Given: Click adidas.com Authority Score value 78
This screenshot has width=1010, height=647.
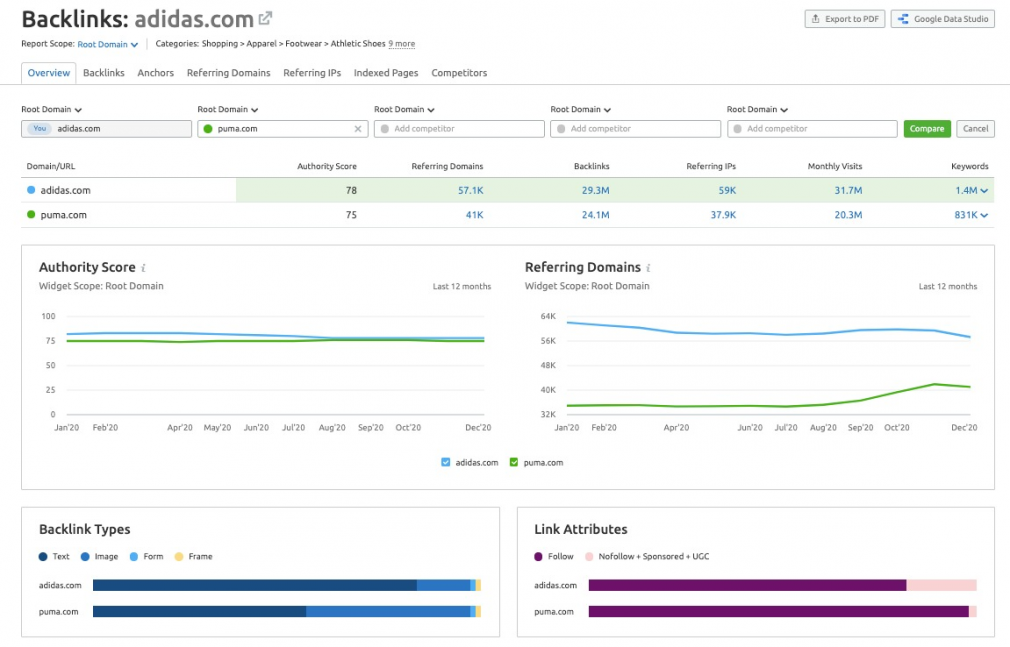Looking at the screenshot, I should coord(351,191).
